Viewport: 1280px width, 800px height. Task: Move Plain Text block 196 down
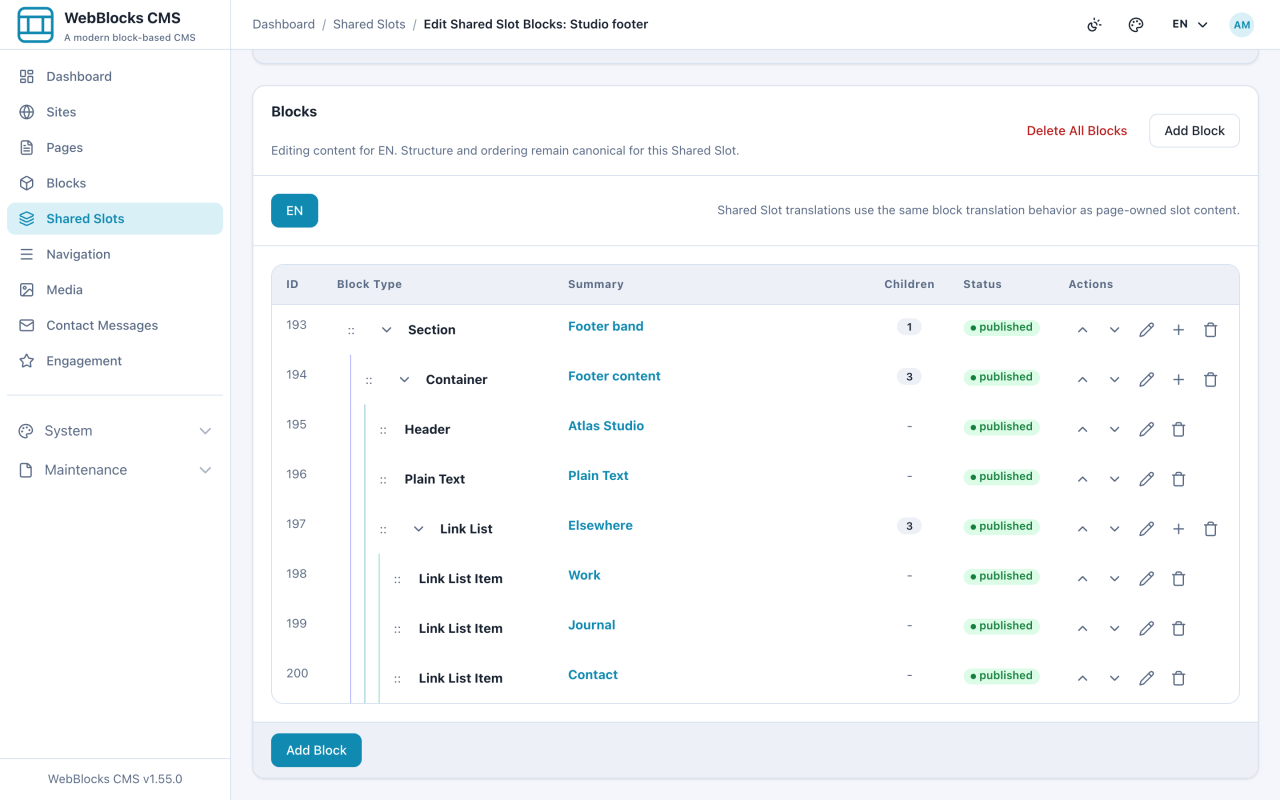(x=1114, y=479)
